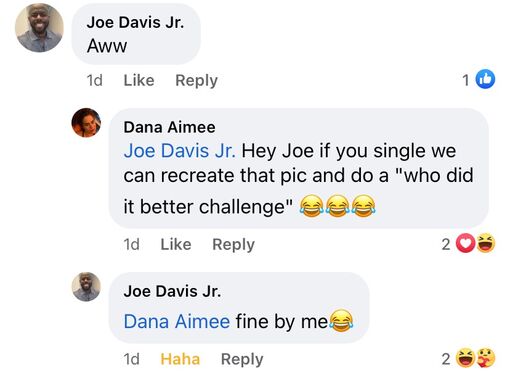View the reaction count on Dana's comment
This screenshot has width=510, height=383.
coord(446,244)
